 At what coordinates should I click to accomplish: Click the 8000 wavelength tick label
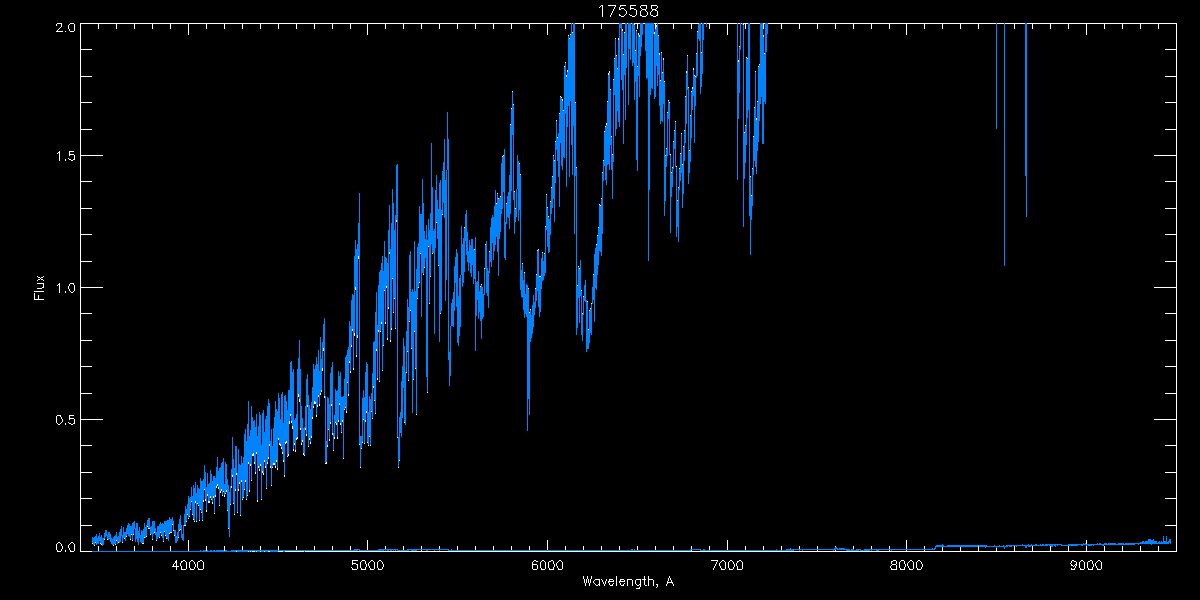click(907, 565)
